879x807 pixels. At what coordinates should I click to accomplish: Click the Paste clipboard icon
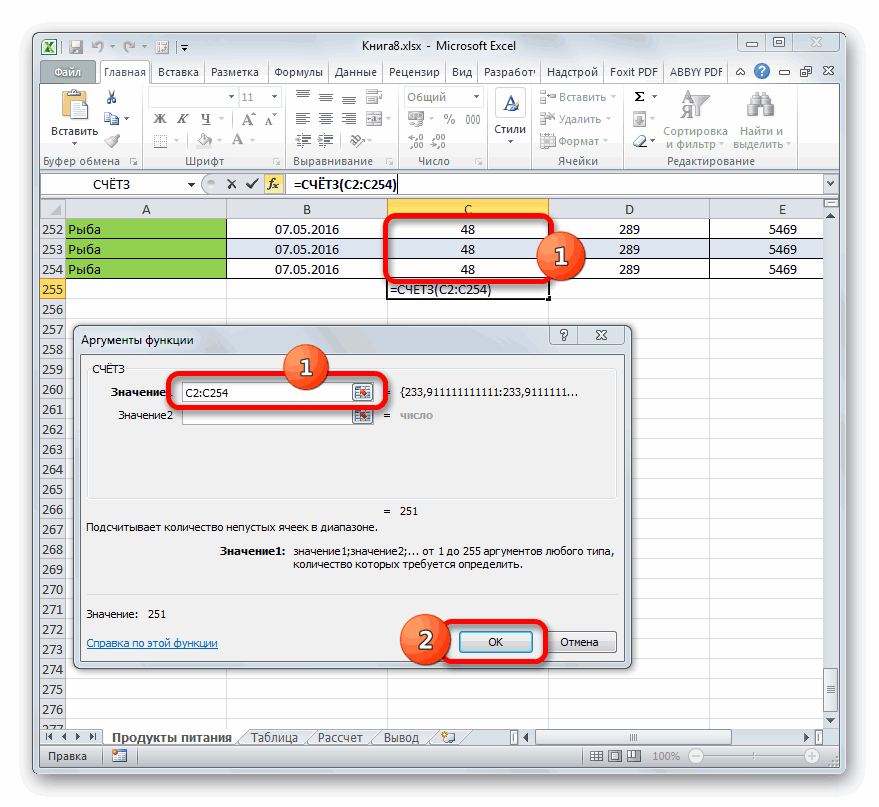[x=75, y=105]
